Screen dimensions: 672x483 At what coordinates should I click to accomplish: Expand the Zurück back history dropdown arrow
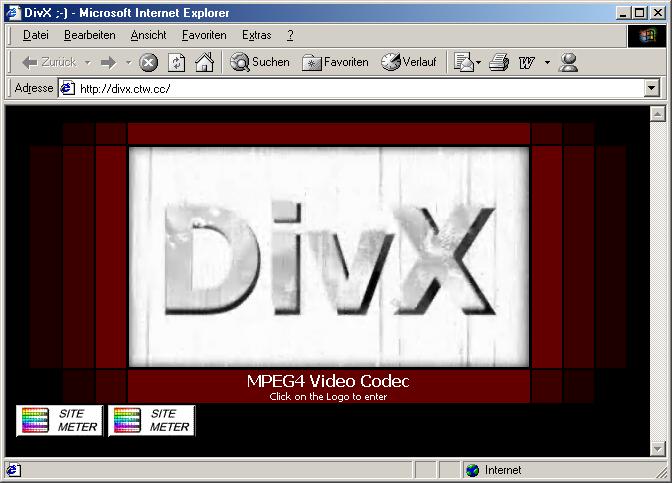(87, 62)
